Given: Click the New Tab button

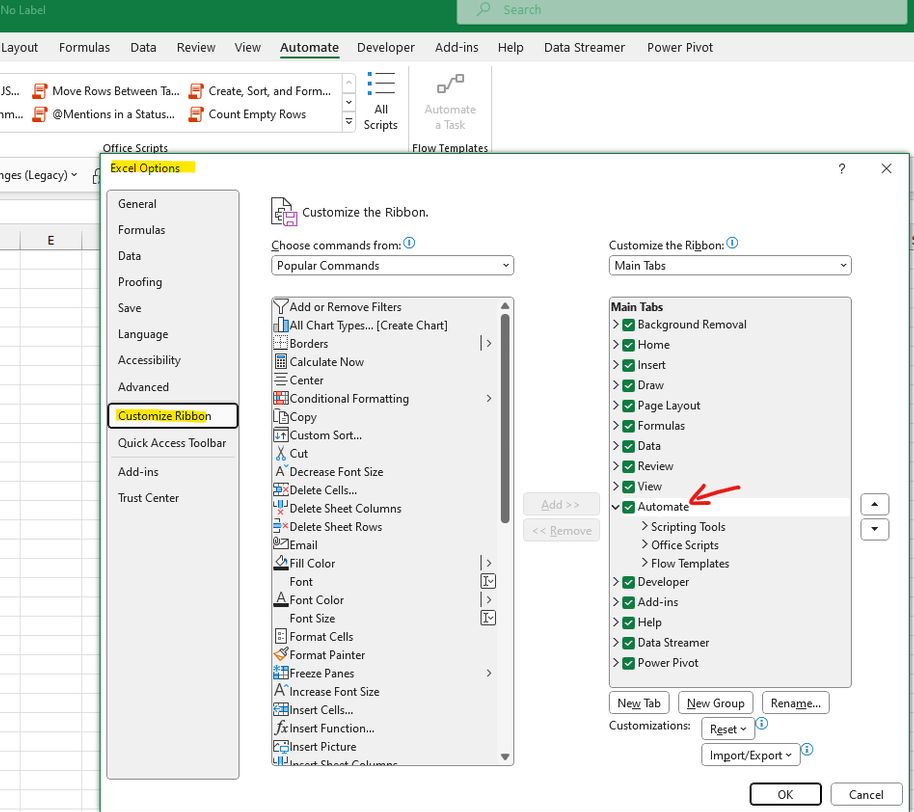Looking at the screenshot, I should point(639,703).
